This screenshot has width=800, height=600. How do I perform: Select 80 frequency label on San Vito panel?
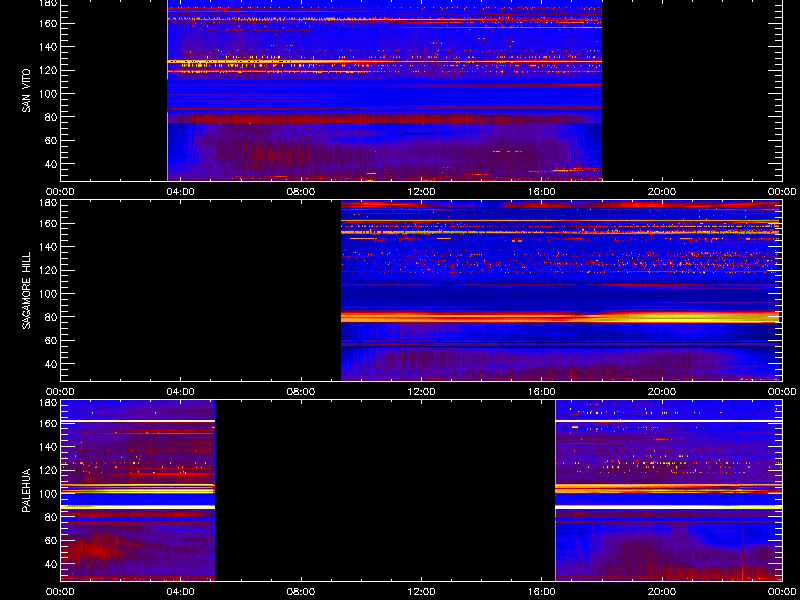[x=52, y=117]
